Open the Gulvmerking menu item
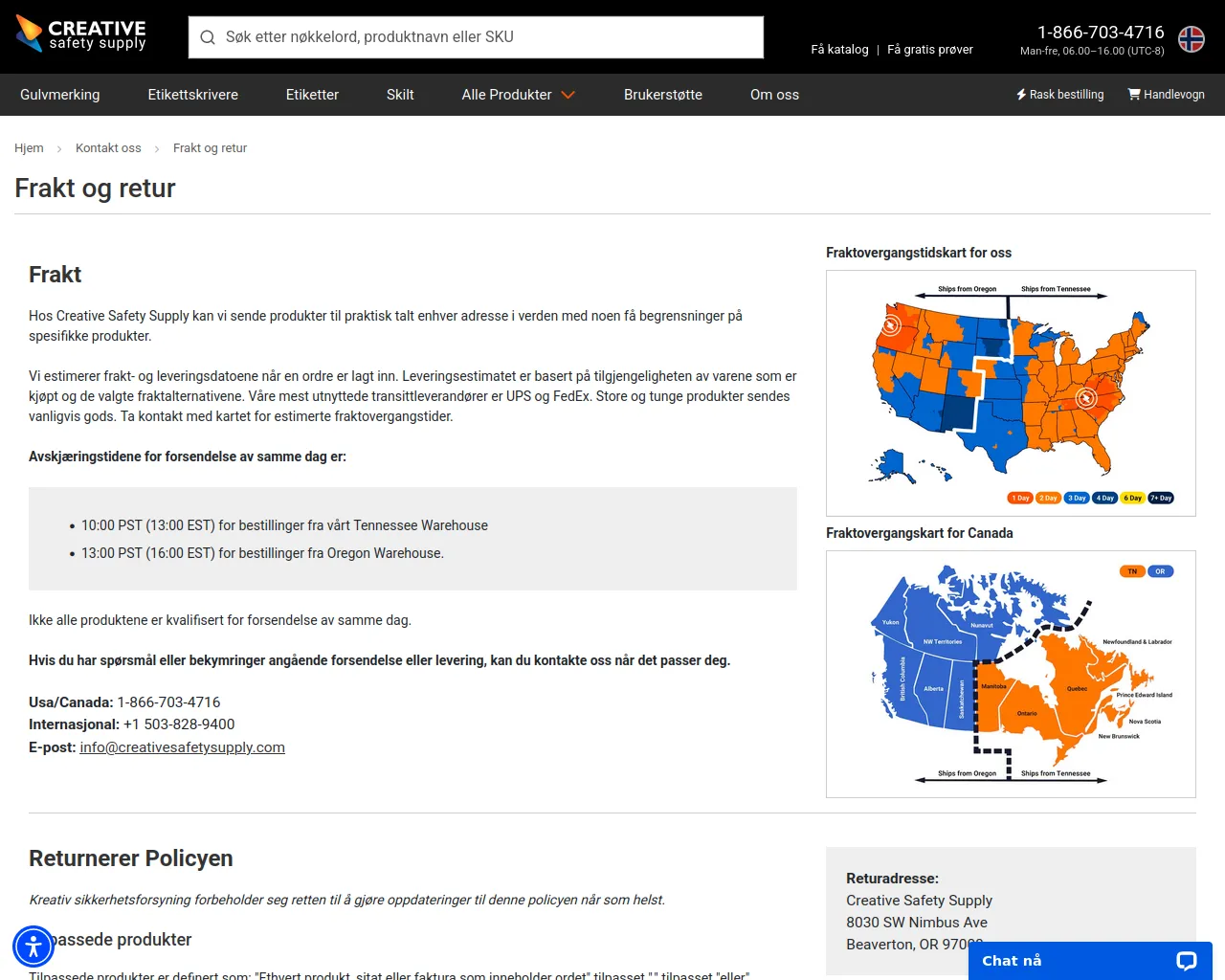Screen dimensions: 1225x980 coord(60,95)
